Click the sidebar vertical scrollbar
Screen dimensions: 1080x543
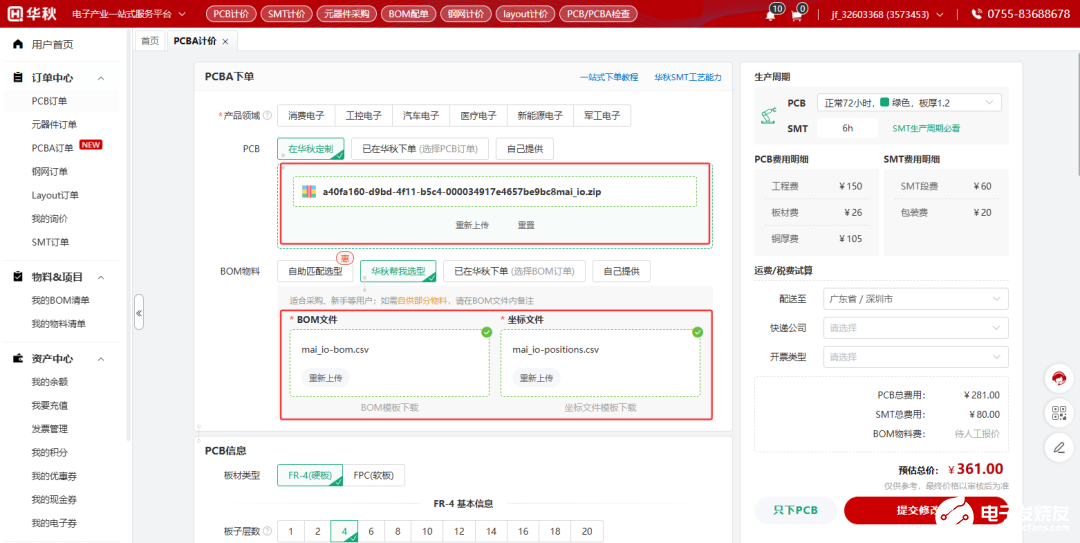[127, 234]
